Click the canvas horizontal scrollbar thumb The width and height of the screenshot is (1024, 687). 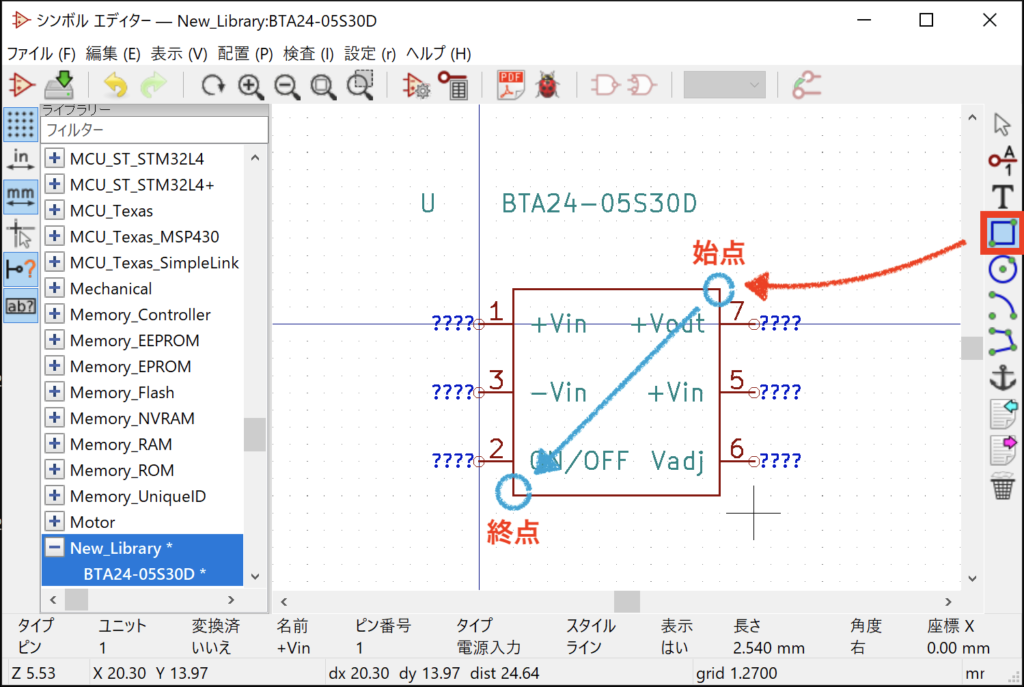627,601
